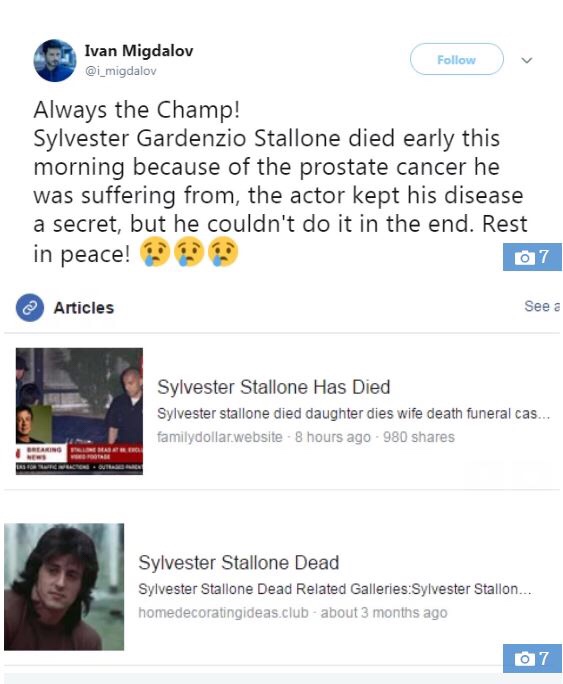Open the tweet options chevron dropdown

(x=527, y=60)
